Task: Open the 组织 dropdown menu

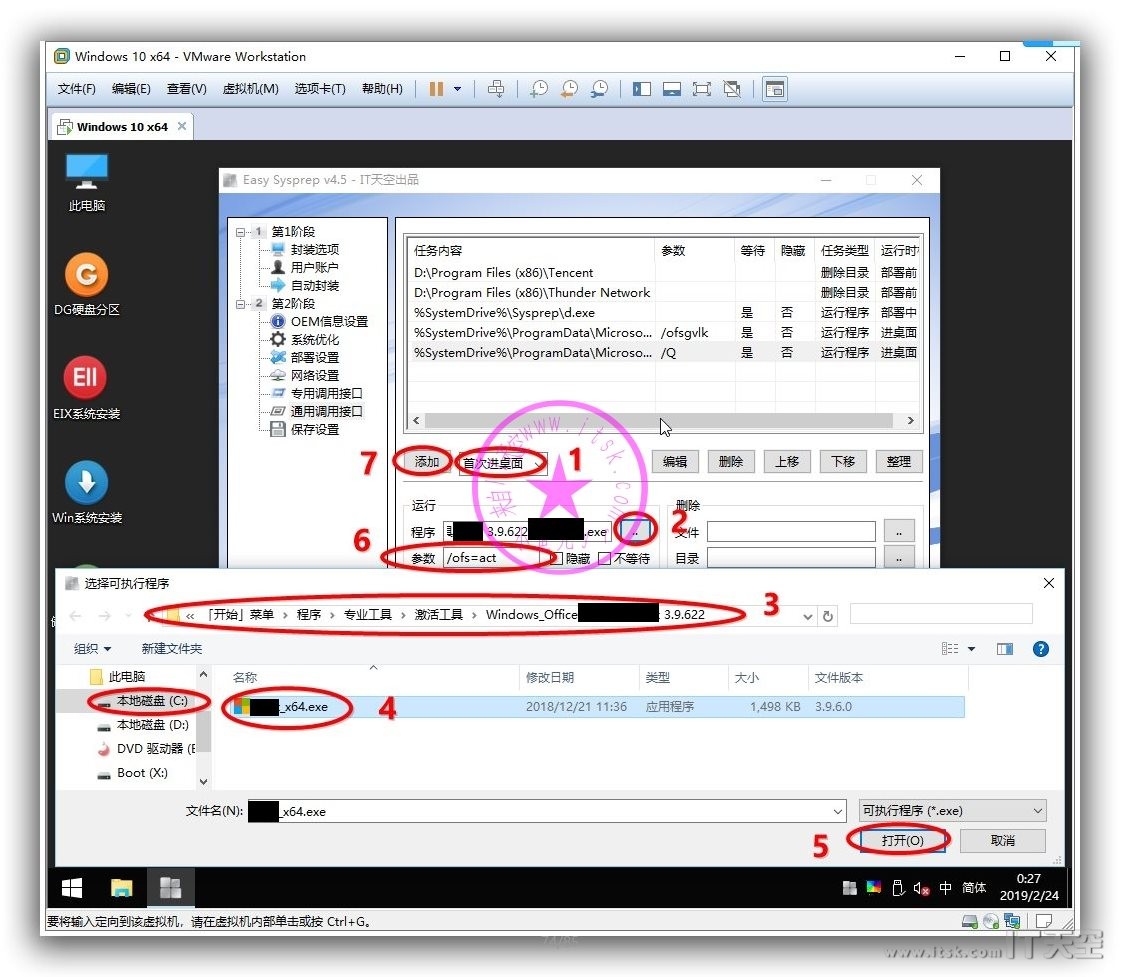Action: [92, 649]
